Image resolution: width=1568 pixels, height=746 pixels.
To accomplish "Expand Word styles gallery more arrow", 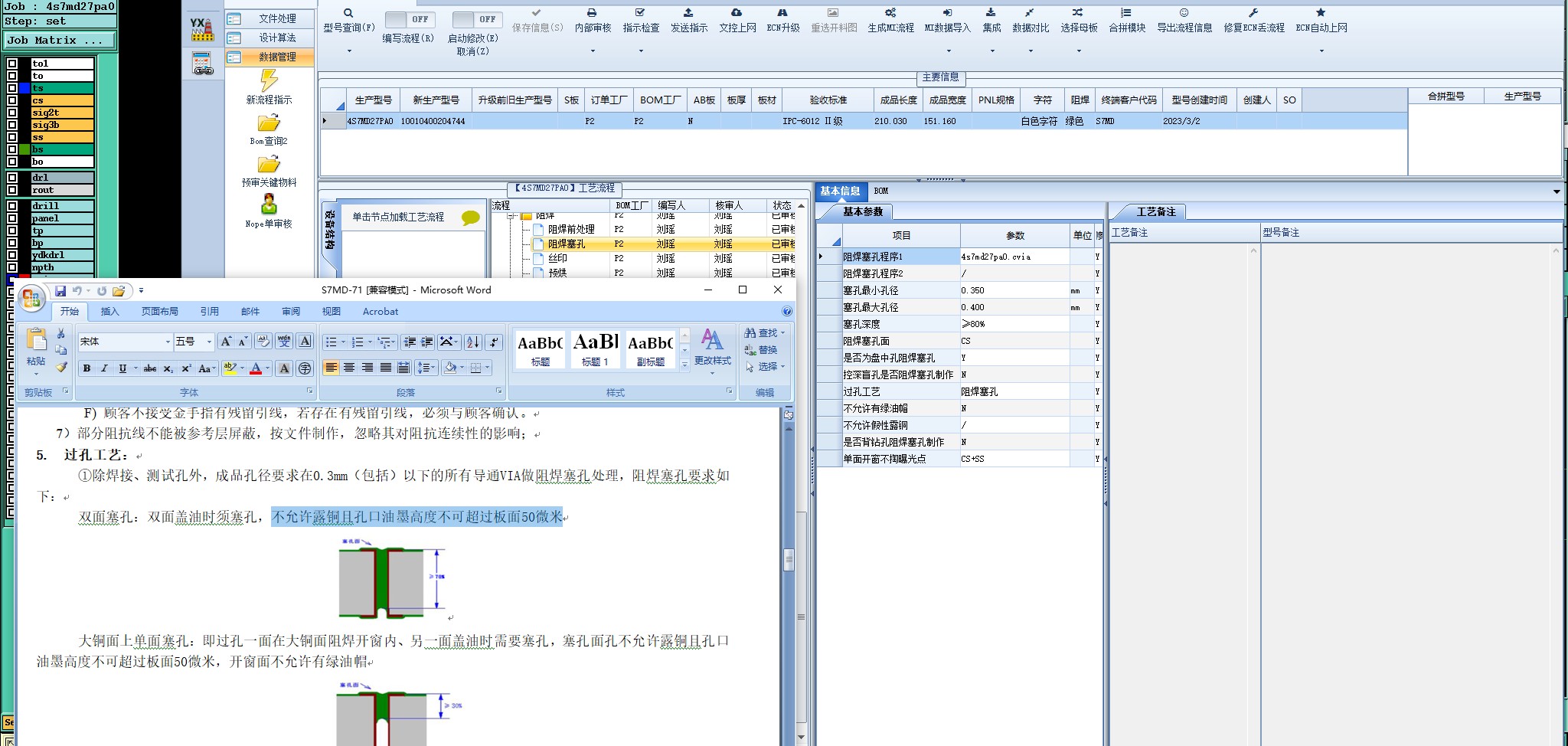I will 684,365.
